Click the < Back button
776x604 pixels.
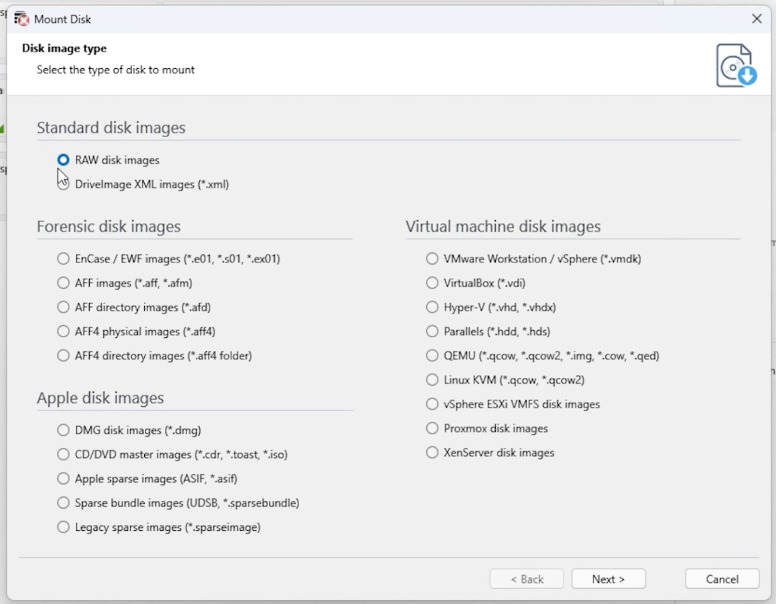[527, 579]
